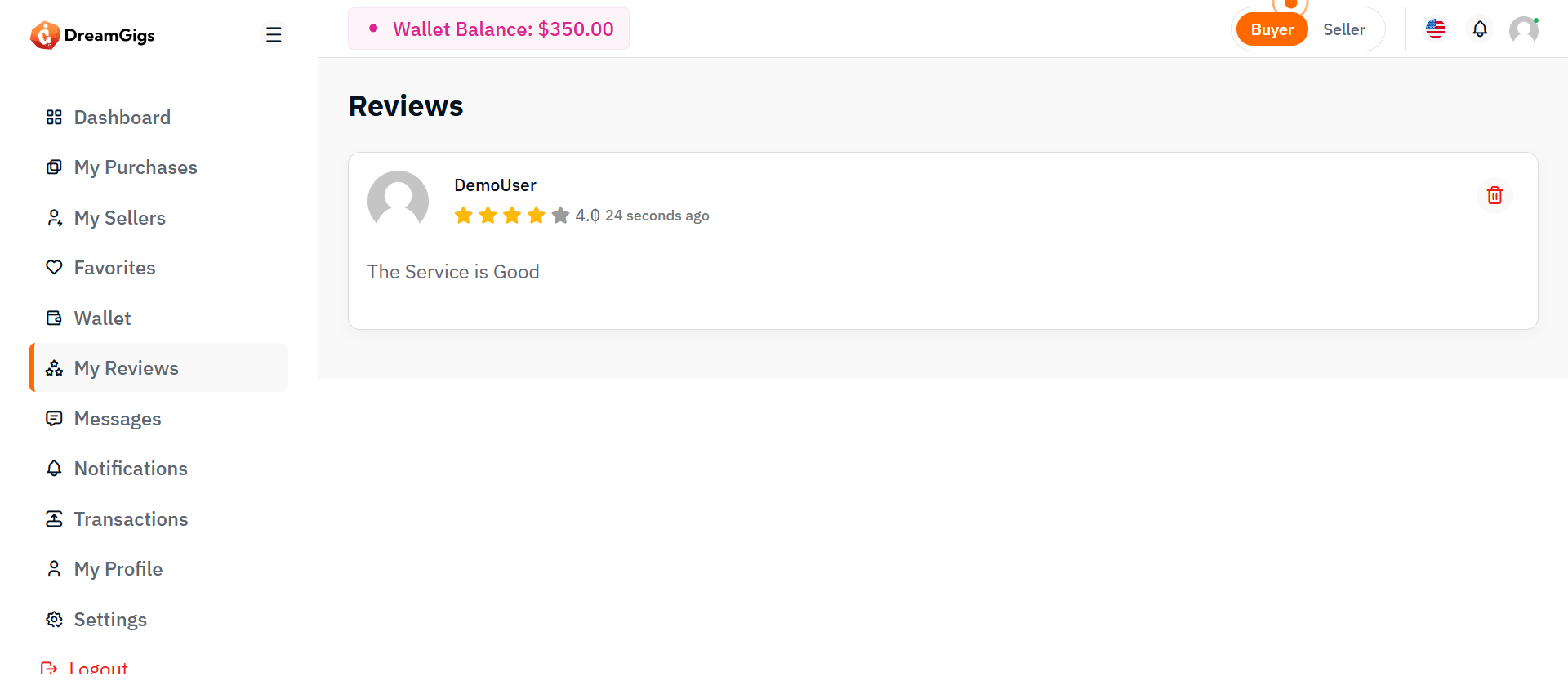Click the Wallet icon in sidebar
1568x685 pixels.
(54, 318)
